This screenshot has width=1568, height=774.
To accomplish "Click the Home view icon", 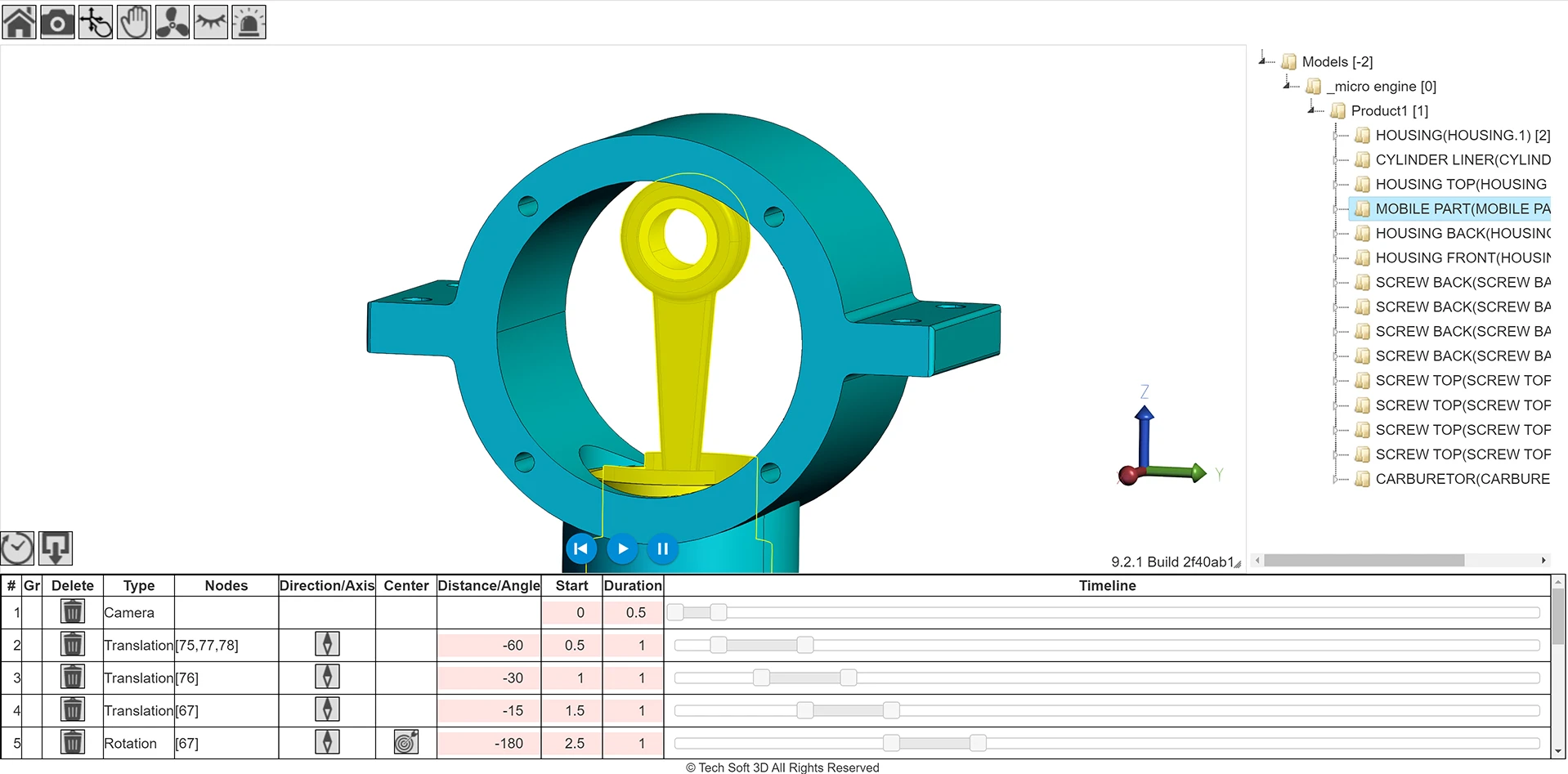I will [x=19, y=22].
